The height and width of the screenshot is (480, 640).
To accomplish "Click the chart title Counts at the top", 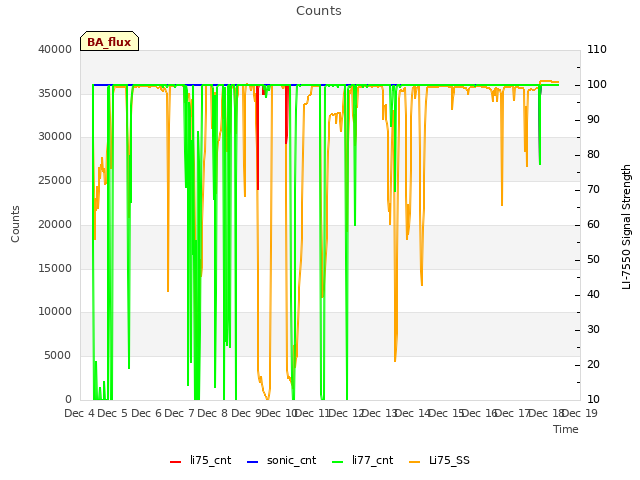I will point(319,11).
